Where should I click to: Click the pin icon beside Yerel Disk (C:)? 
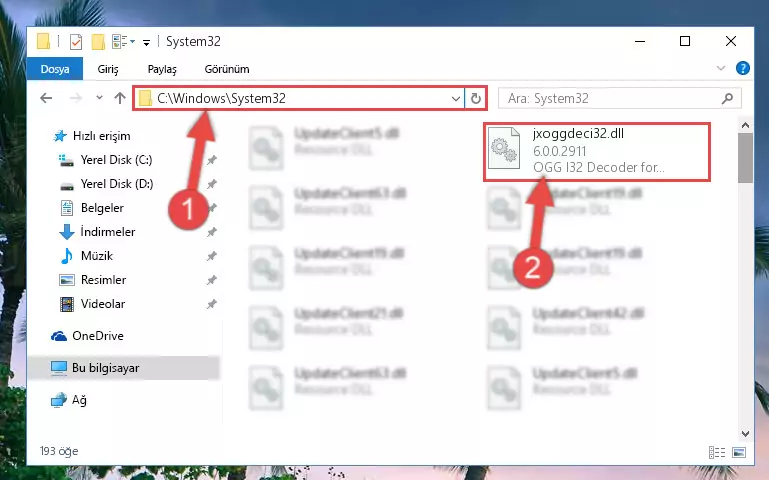click(211, 160)
